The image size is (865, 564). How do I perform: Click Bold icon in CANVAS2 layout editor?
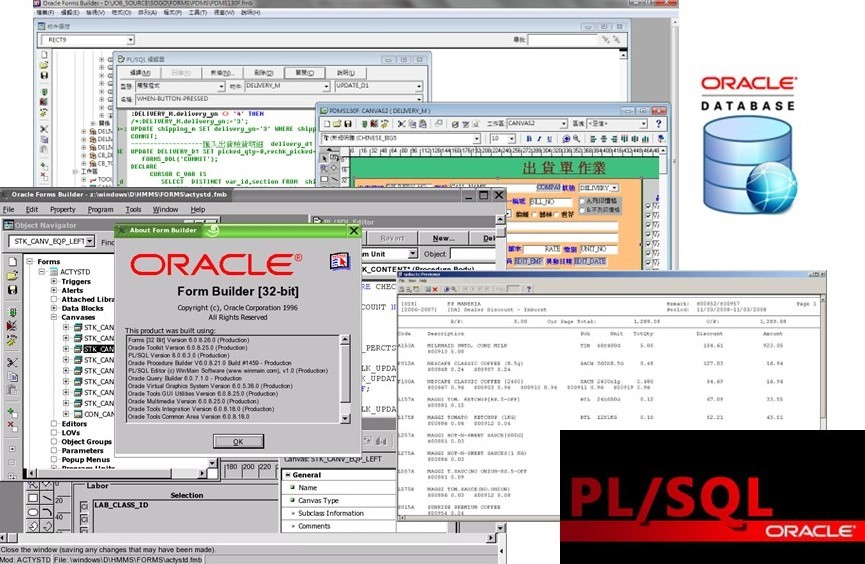pos(528,139)
